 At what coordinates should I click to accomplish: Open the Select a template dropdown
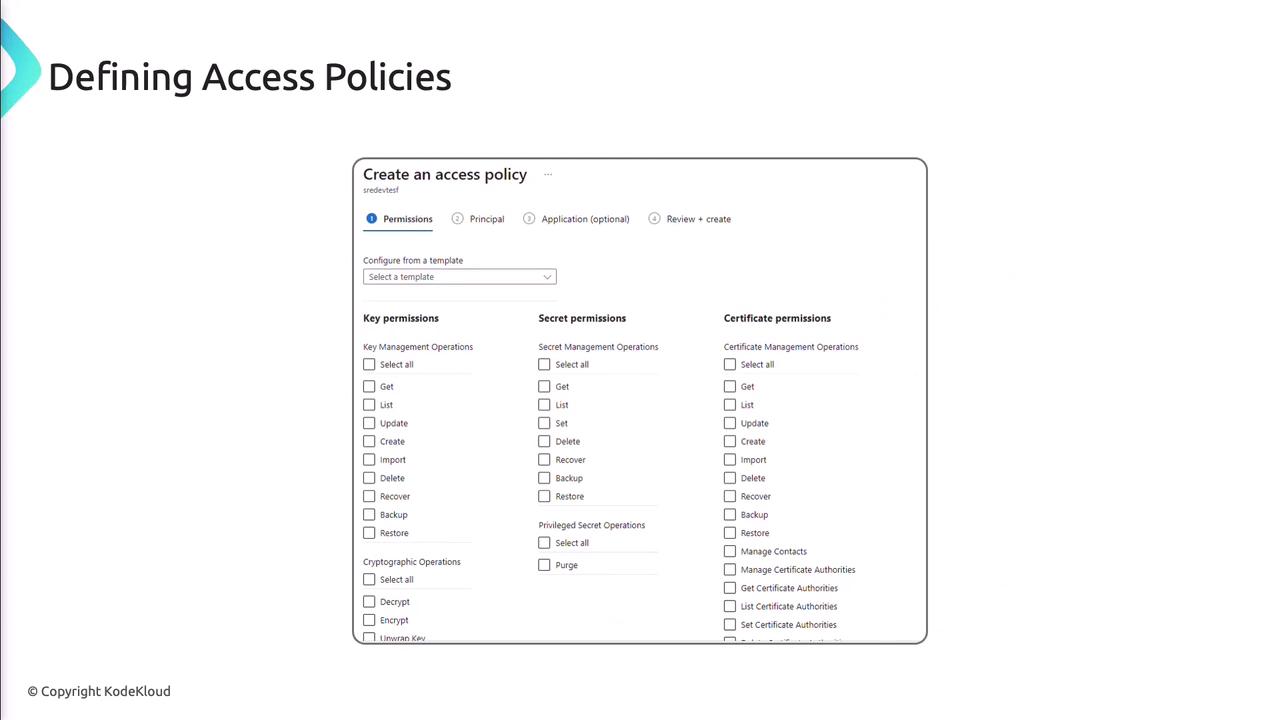(x=459, y=277)
